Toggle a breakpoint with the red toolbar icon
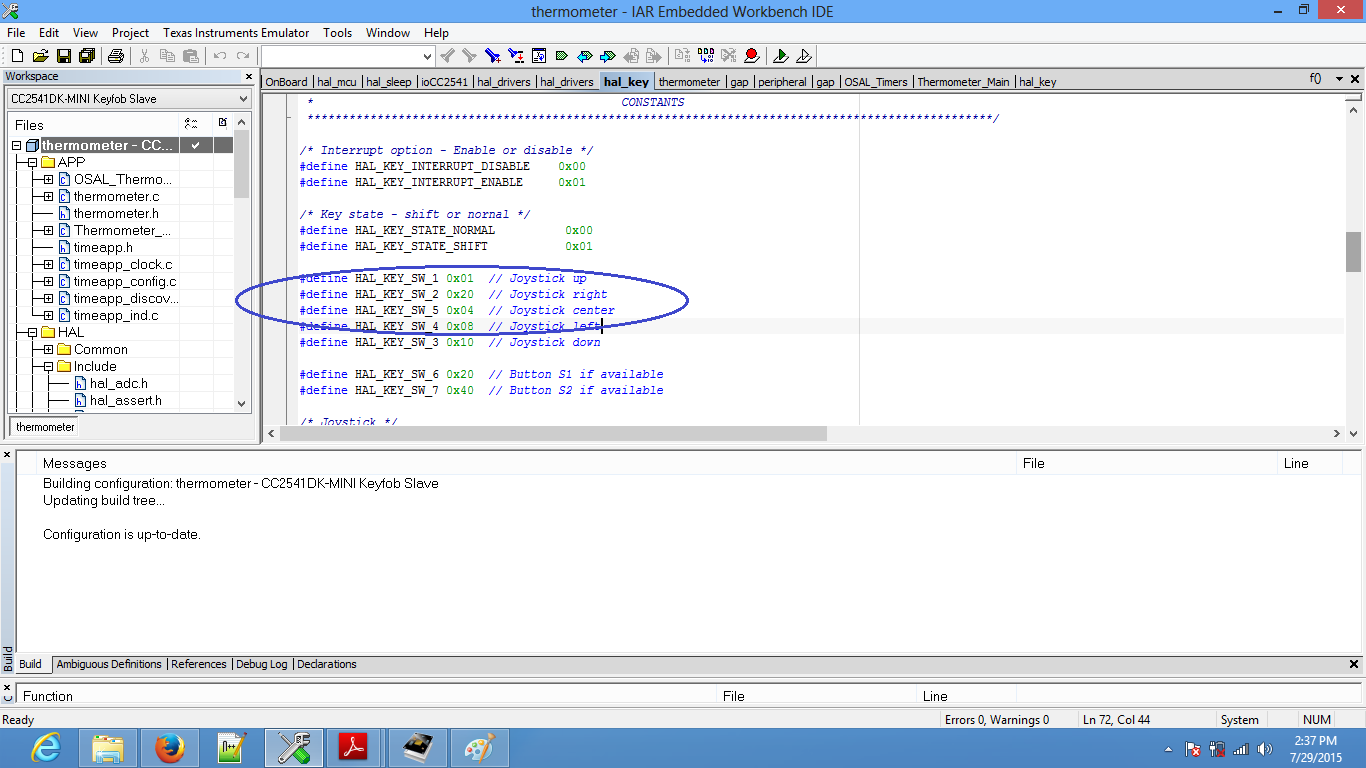 [751, 56]
